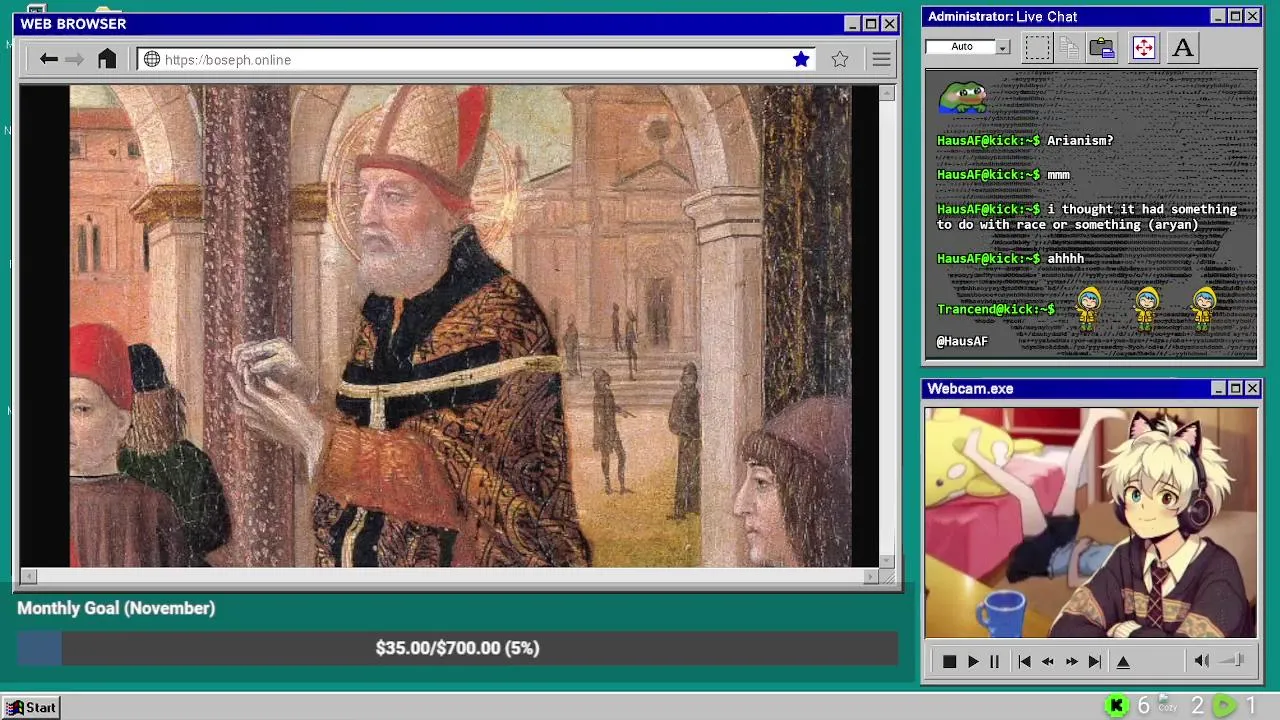Viewport: 1280px width, 720px height.
Task: Select the marquee selection tool in Live Chat
Action: 1037,47
